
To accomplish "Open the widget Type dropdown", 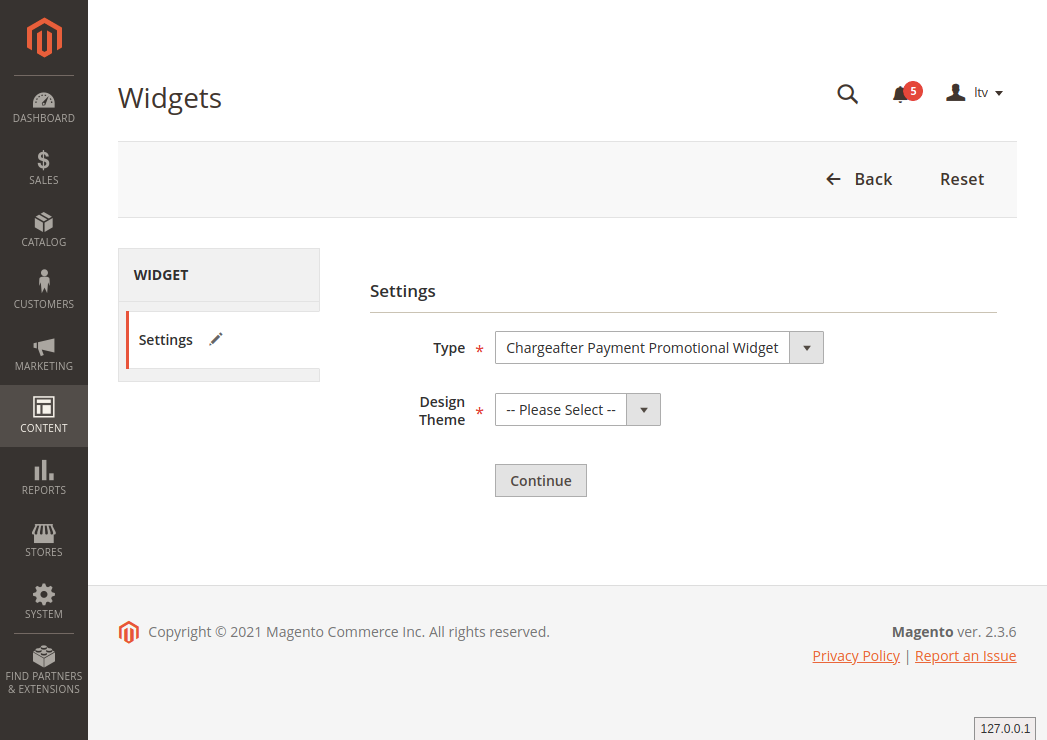I will point(659,348).
